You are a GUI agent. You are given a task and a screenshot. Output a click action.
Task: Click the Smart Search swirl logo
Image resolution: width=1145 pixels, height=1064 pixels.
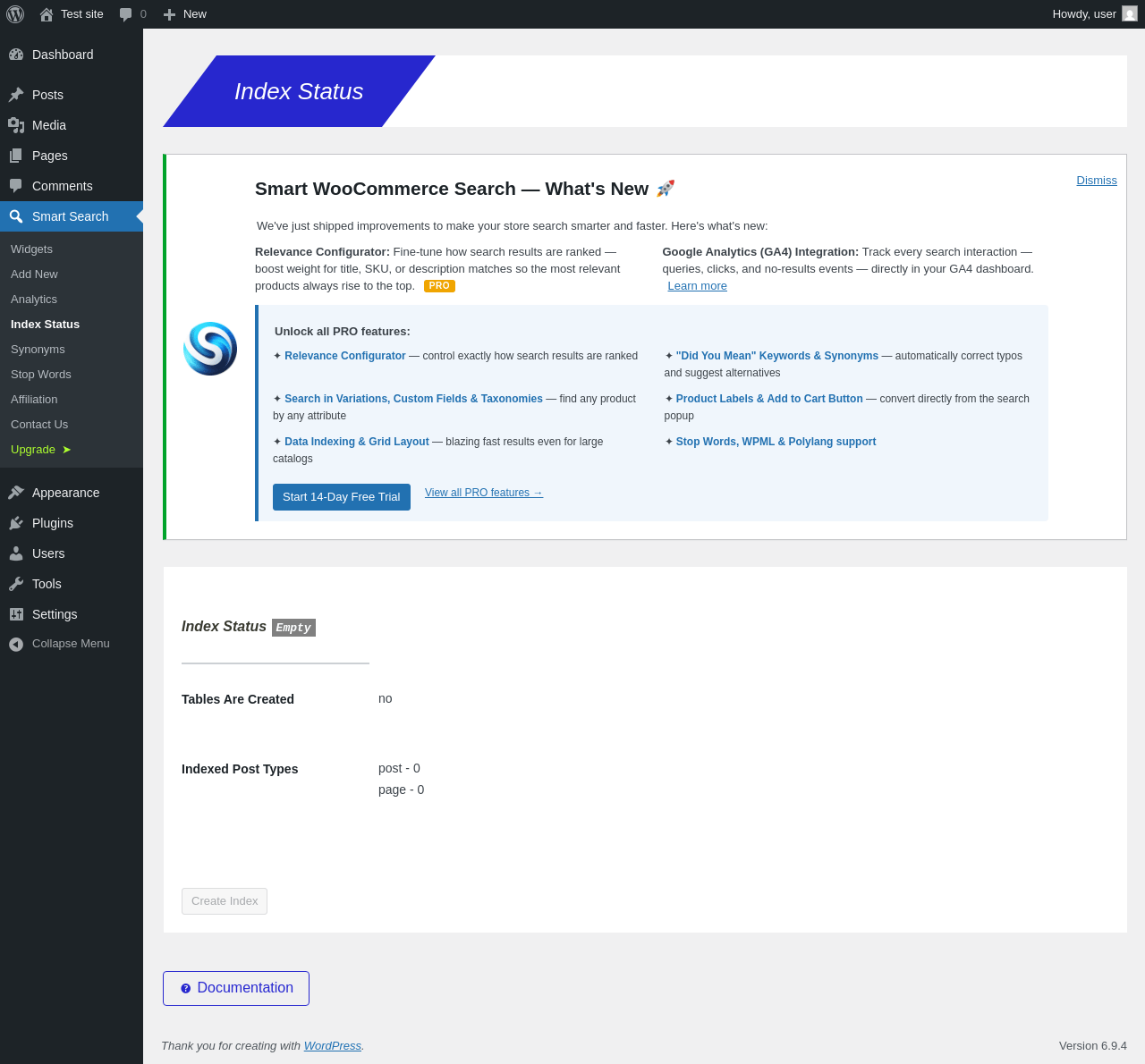210,349
